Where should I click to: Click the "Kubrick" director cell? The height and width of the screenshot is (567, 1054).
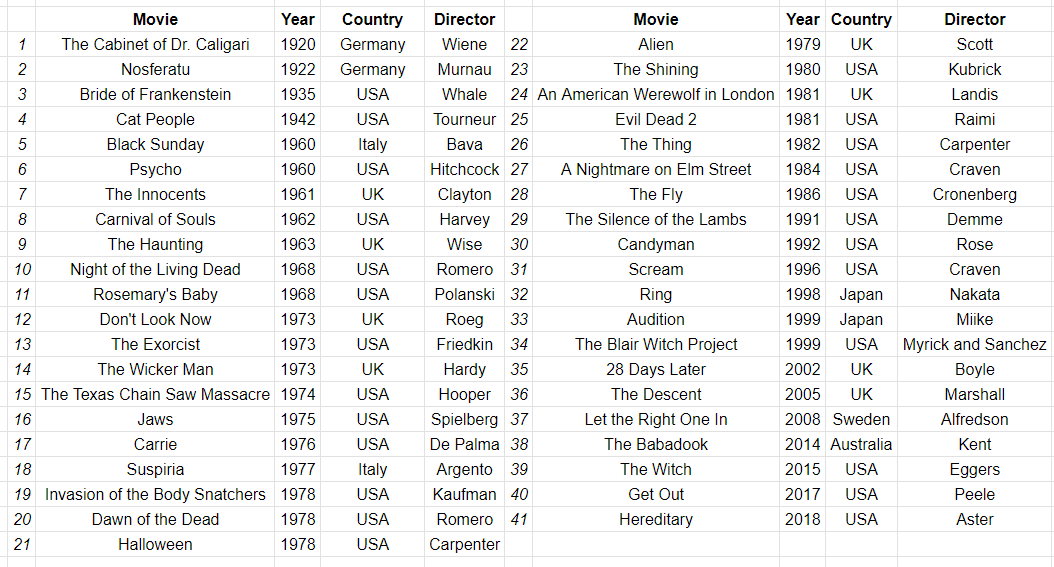pos(974,69)
